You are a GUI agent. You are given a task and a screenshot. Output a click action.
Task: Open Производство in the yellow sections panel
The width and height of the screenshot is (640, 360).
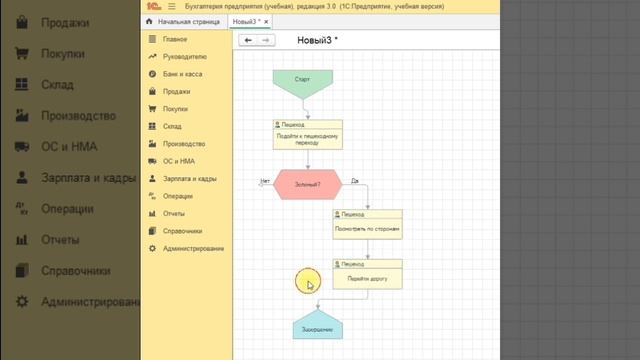point(184,144)
